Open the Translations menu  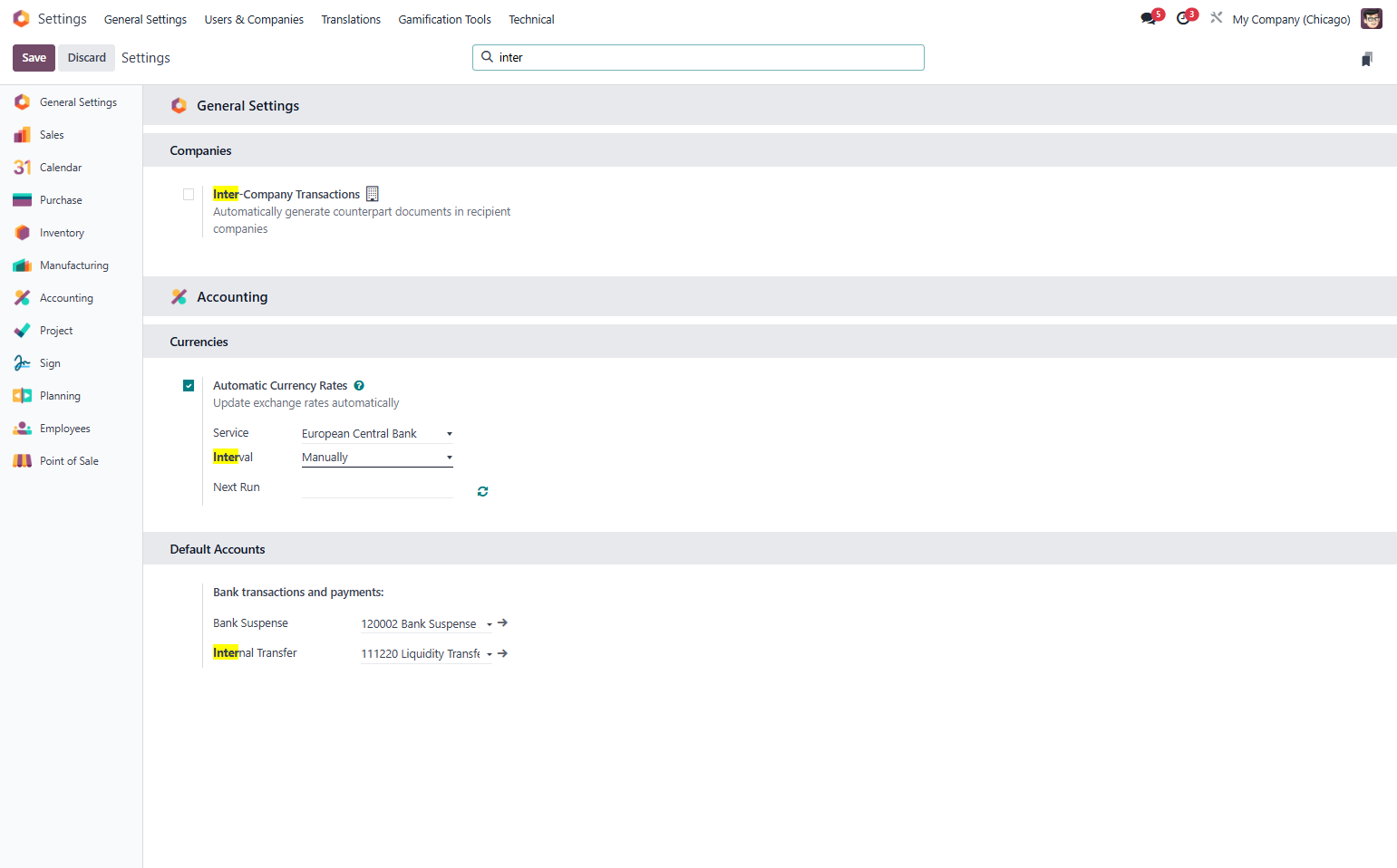[x=351, y=19]
